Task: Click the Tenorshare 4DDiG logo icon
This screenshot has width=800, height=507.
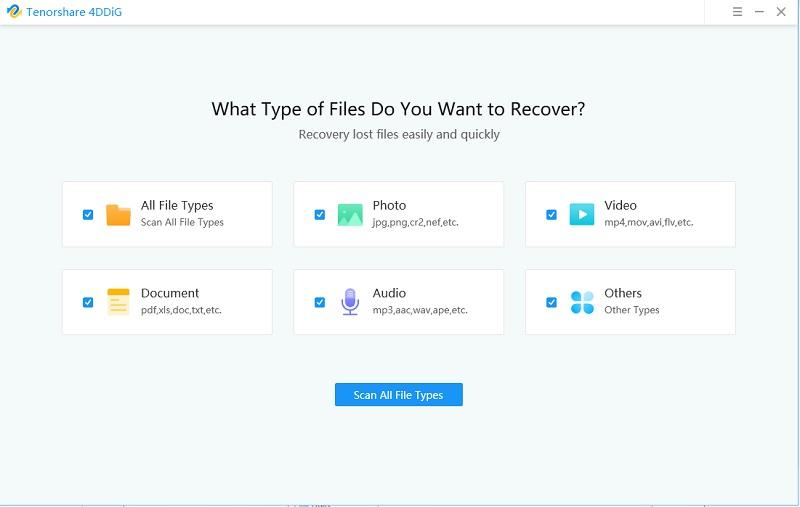Action: point(14,11)
